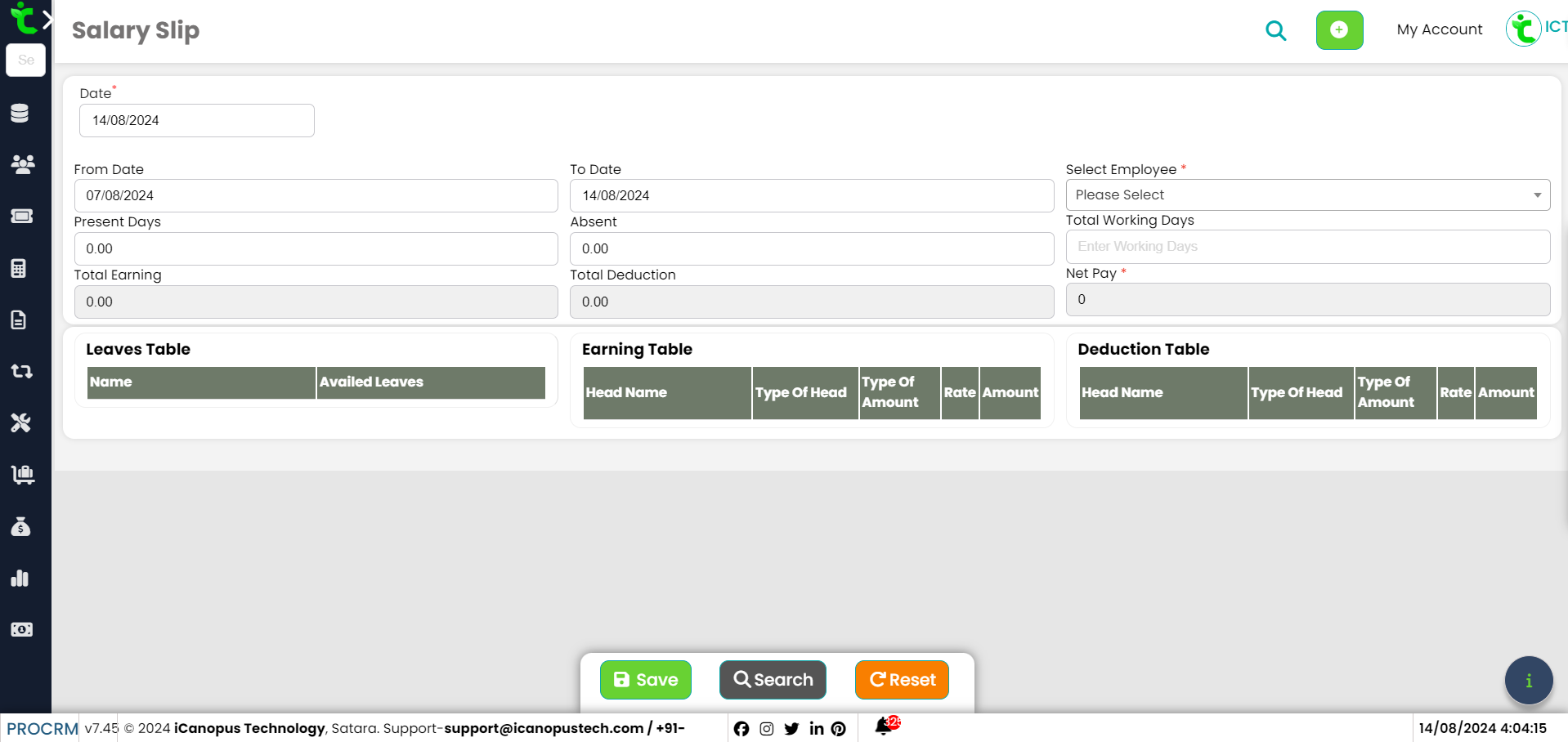Click the support email link in footer
This screenshot has width=1568, height=742.
544,728
